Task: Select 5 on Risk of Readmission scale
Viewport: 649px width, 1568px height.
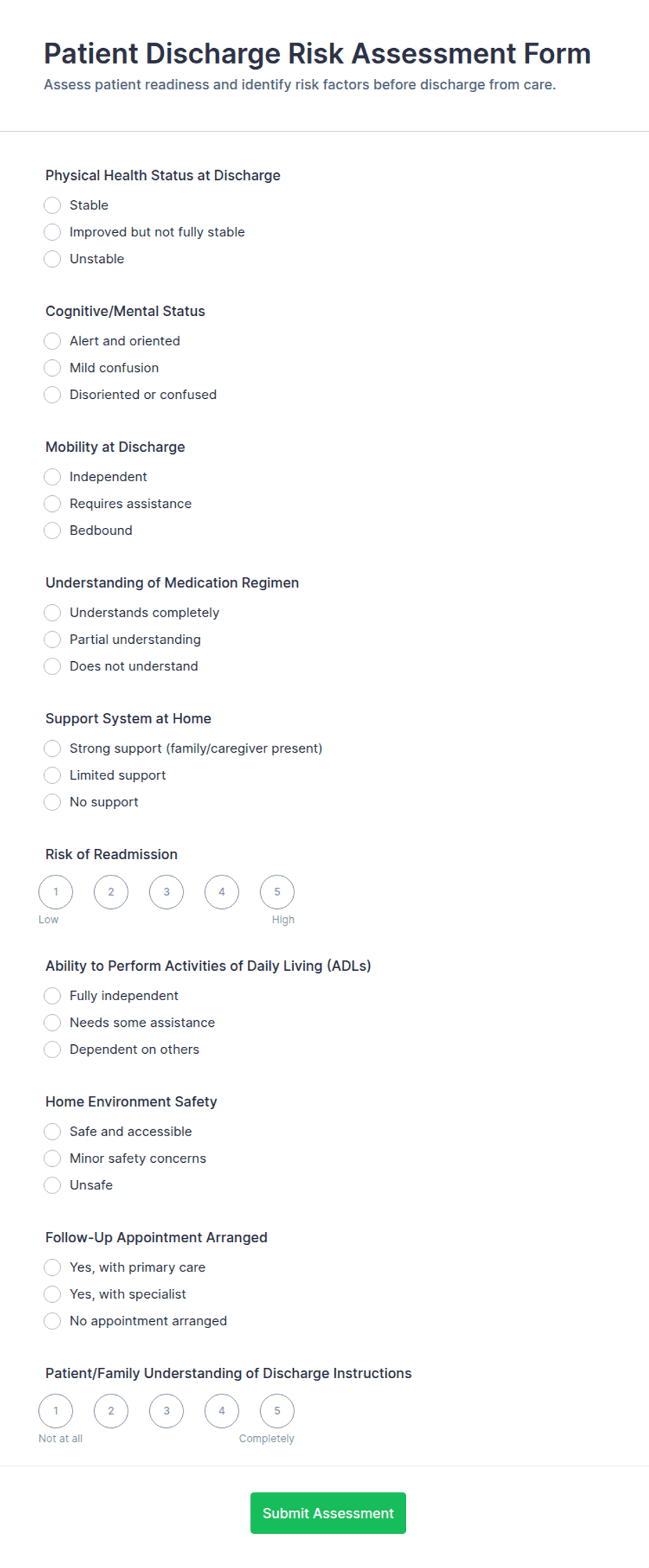Action: click(277, 891)
